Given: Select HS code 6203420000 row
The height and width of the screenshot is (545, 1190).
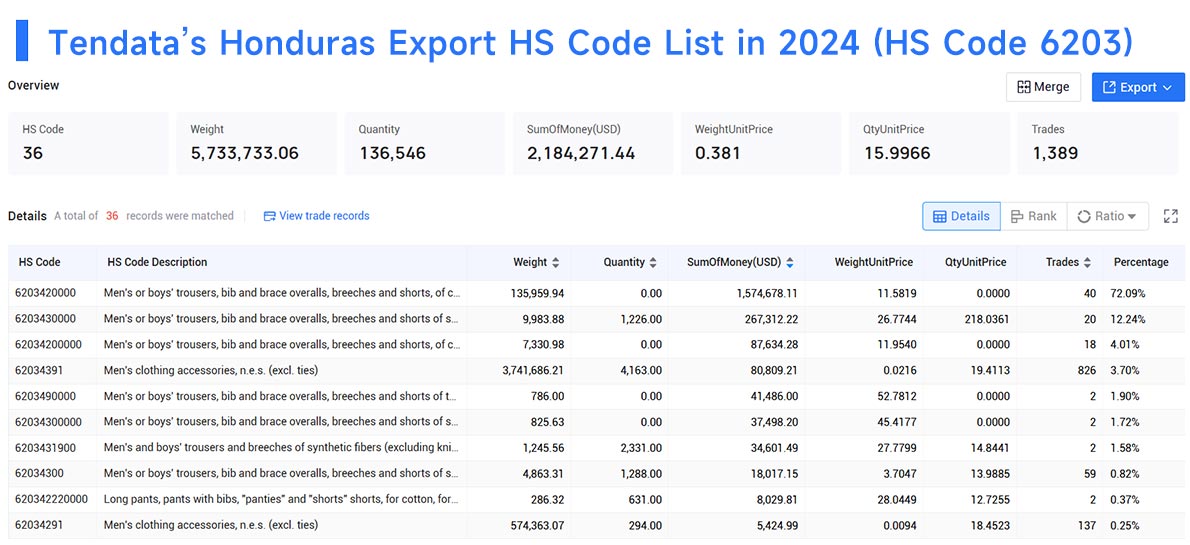Looking at the screenshot, I should (x=595, y=293).
